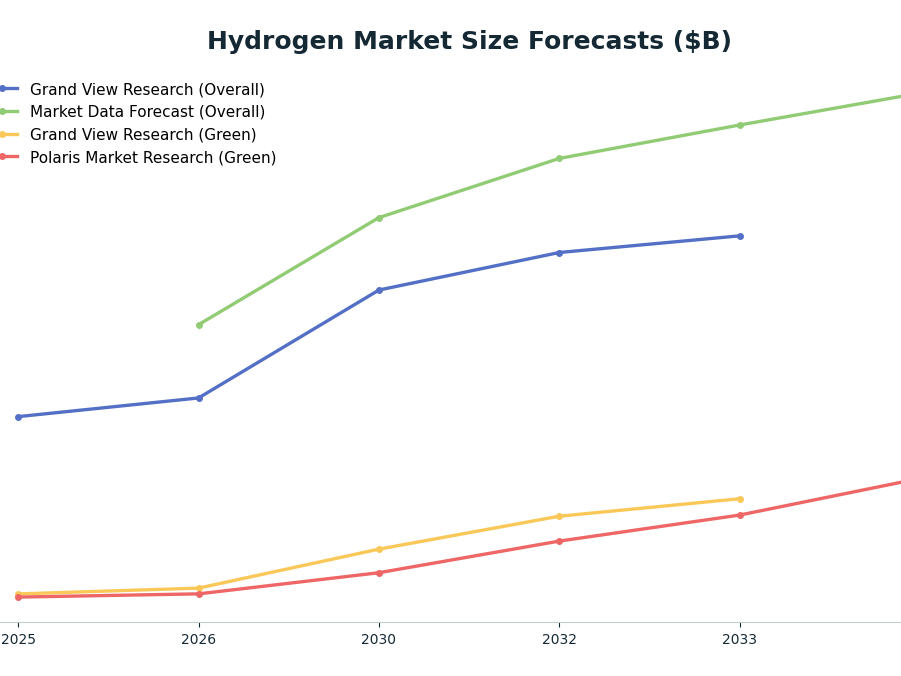Click the 2026 x-axis label
901x676 pixels.
(x=199, y=639)
